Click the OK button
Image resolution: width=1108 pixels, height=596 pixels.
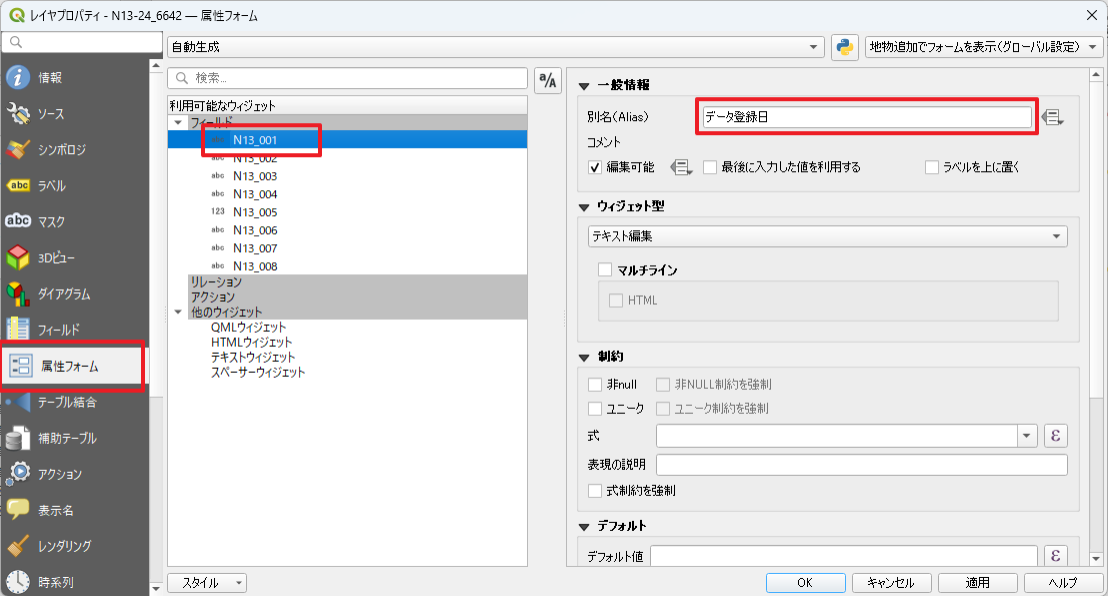coord(805,583)
